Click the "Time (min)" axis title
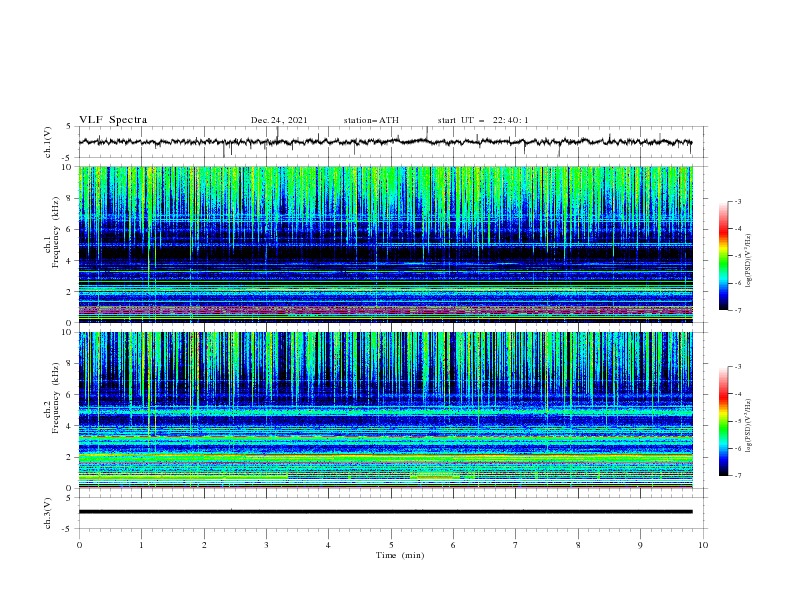This screenshot has height=612, width=792. 400,555
